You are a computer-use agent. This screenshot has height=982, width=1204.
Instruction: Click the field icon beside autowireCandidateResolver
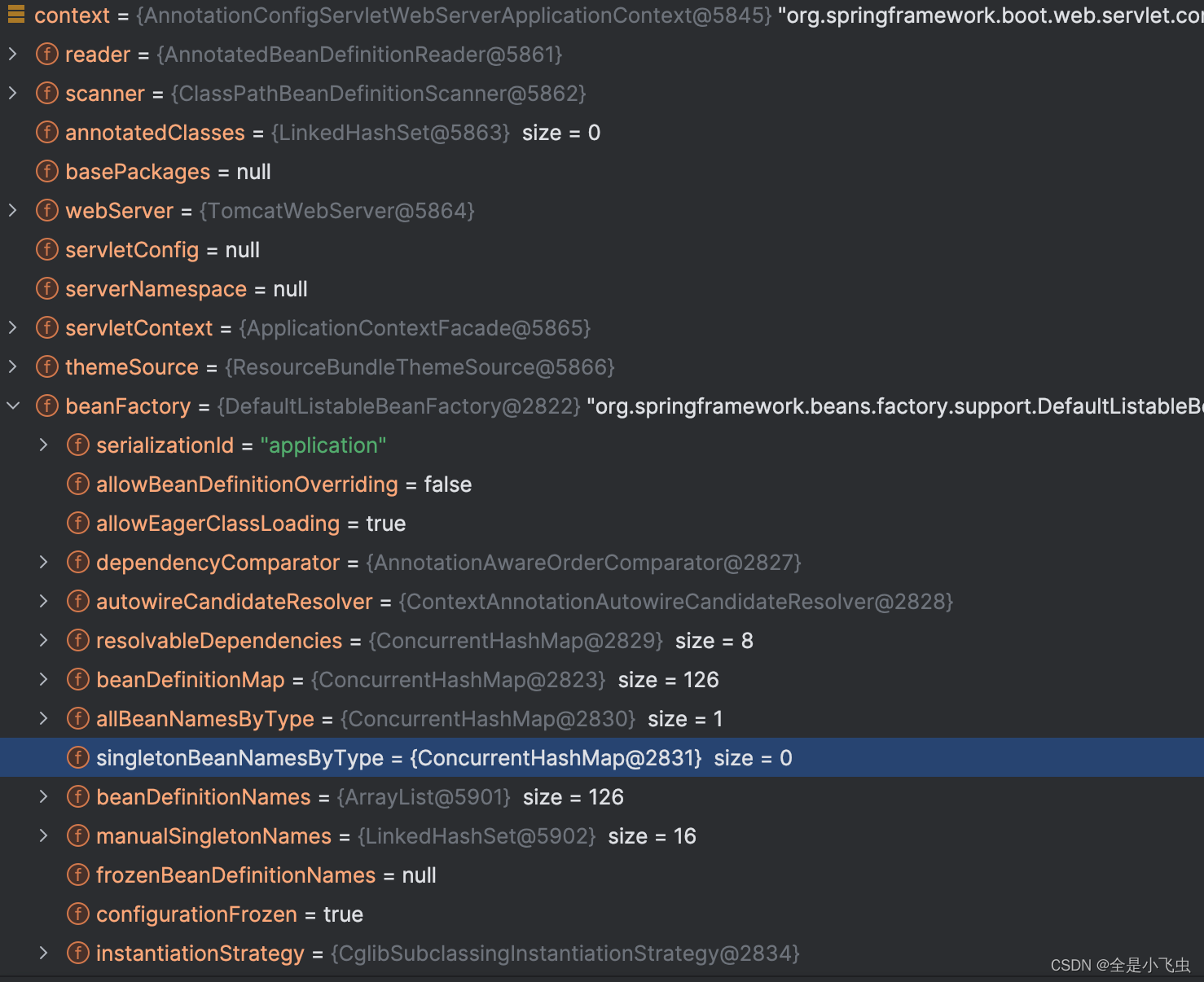coord(78,601)
